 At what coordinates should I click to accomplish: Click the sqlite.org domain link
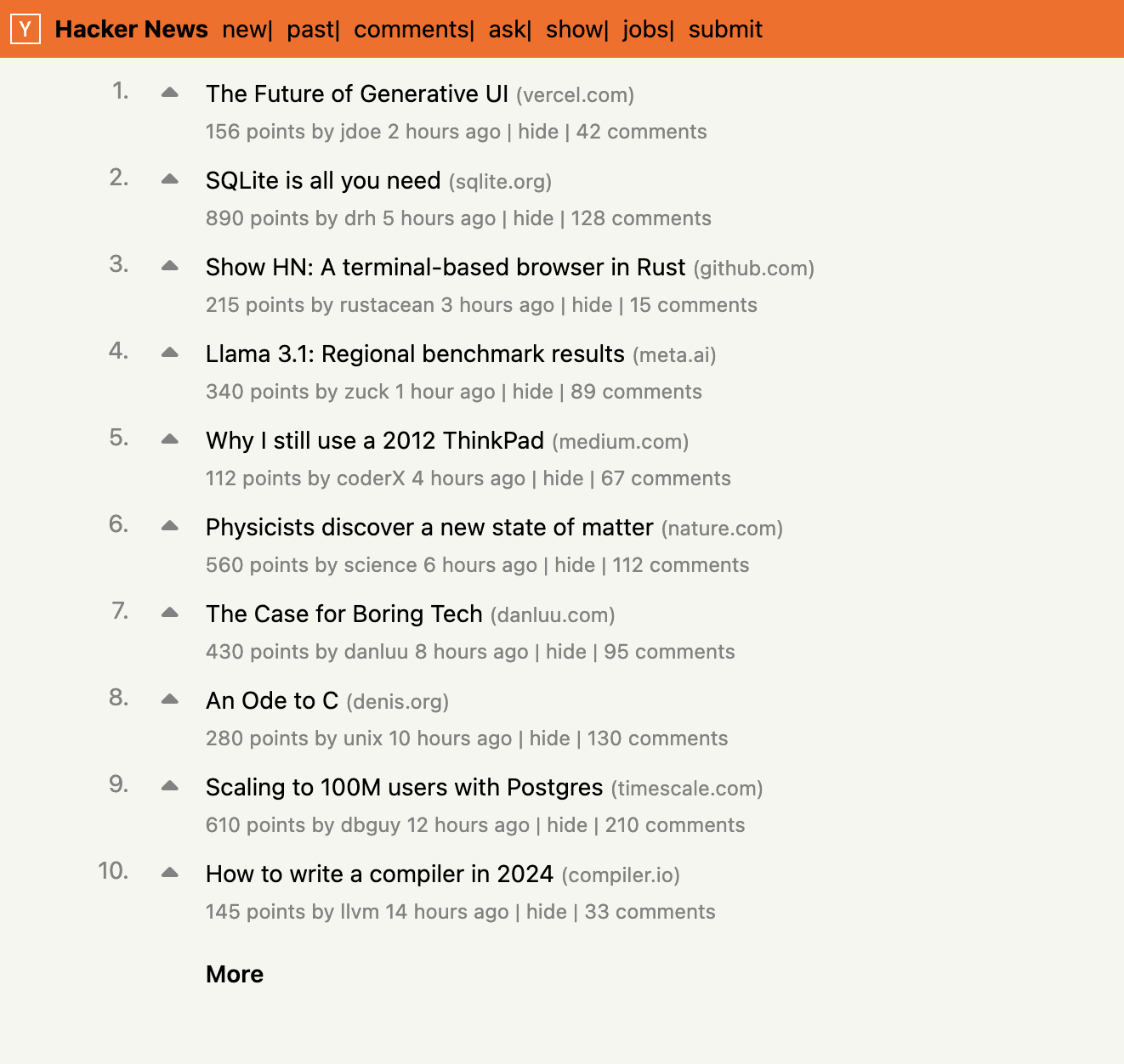(501, 182)
